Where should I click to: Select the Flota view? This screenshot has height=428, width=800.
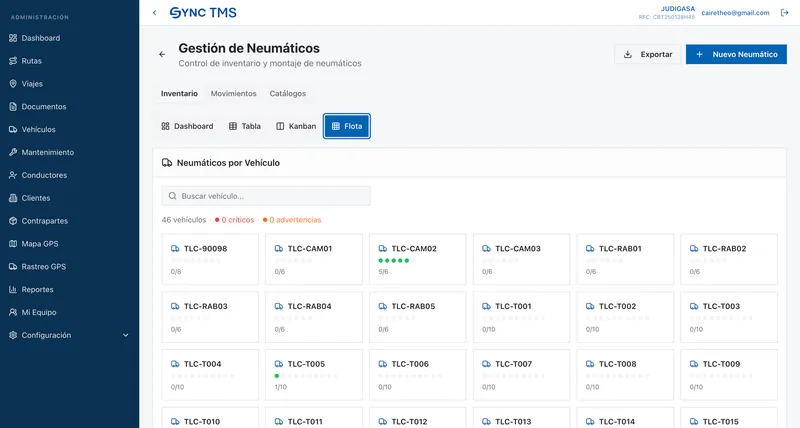tap(347, 126)
